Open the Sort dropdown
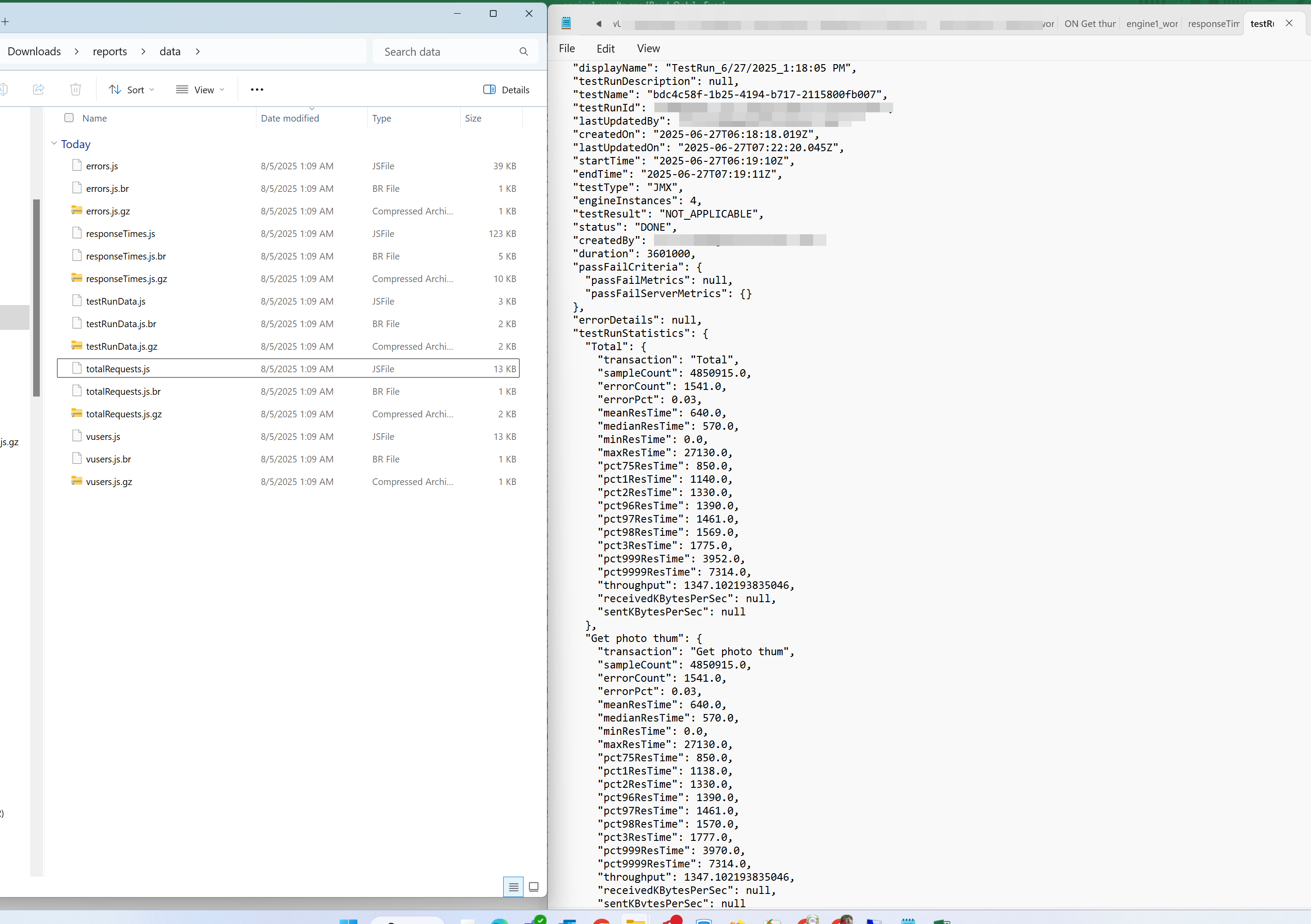 click(132, 90)
